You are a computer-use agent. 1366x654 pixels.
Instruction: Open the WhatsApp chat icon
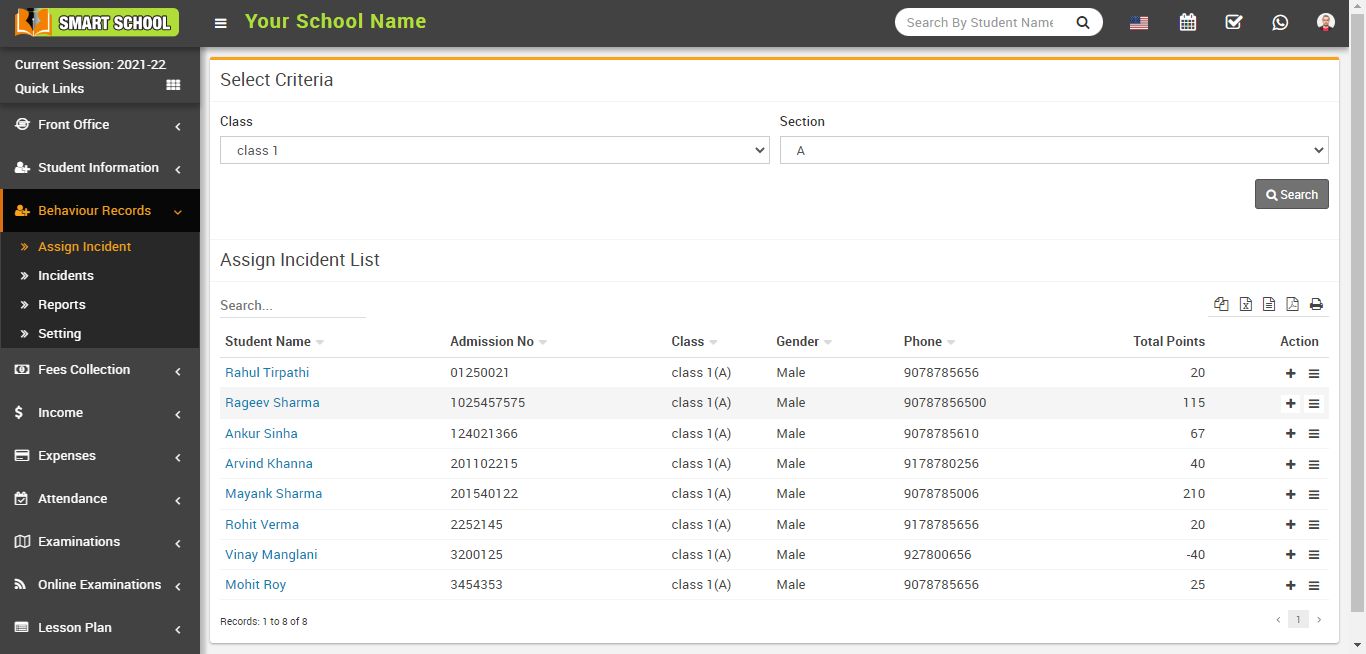(1280, 22)
